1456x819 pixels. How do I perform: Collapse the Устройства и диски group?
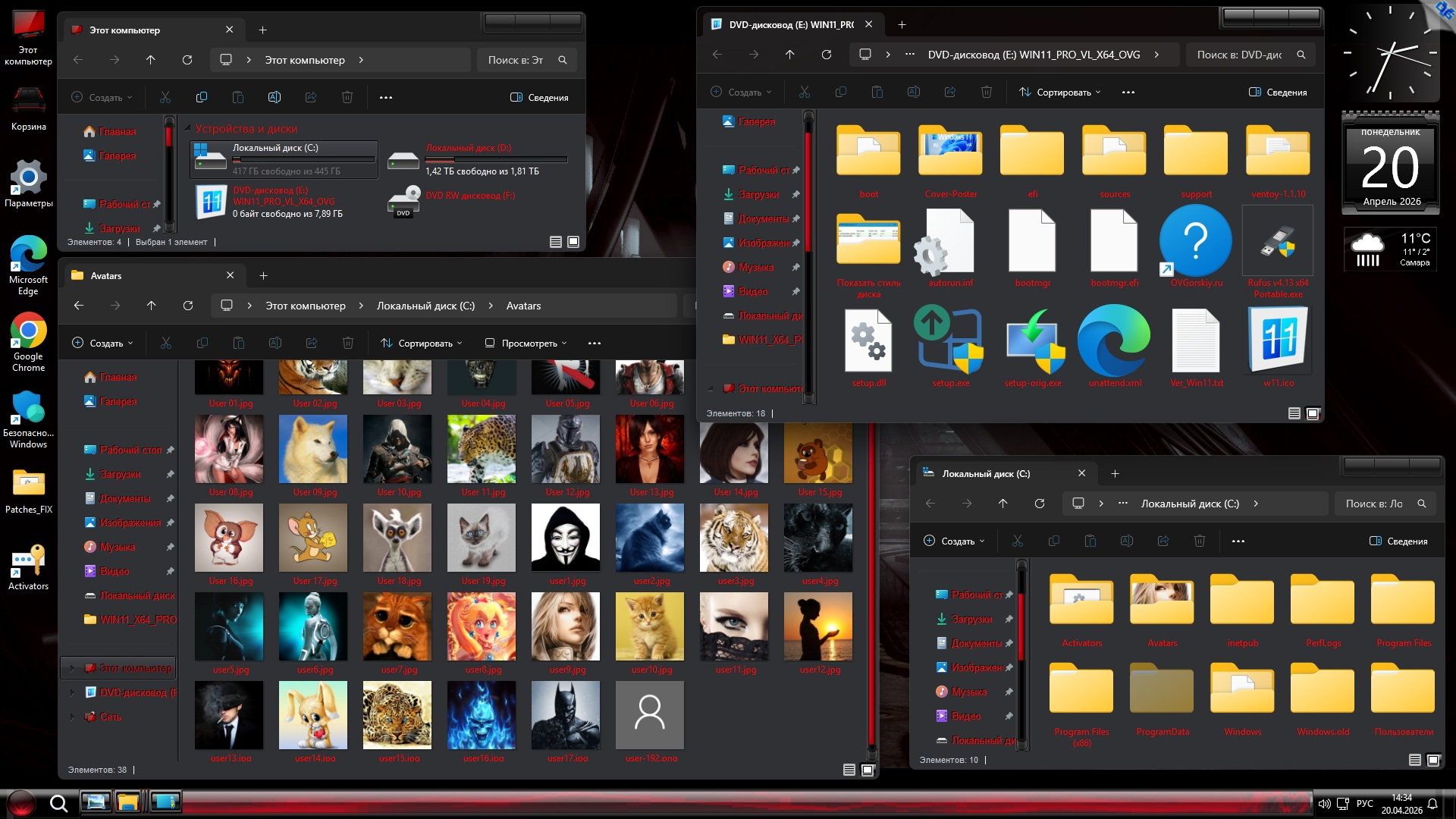coord(188,129)
